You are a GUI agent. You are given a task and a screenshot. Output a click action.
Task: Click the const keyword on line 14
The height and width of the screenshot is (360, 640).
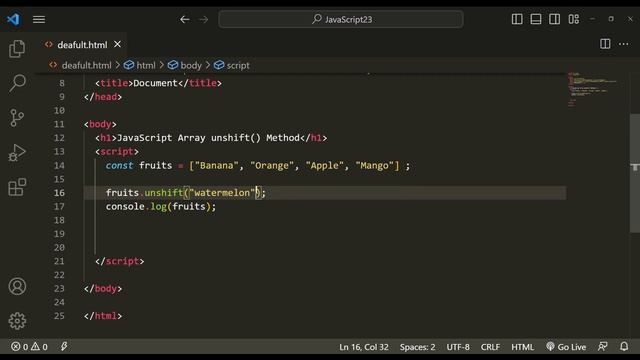pos(119,165)
